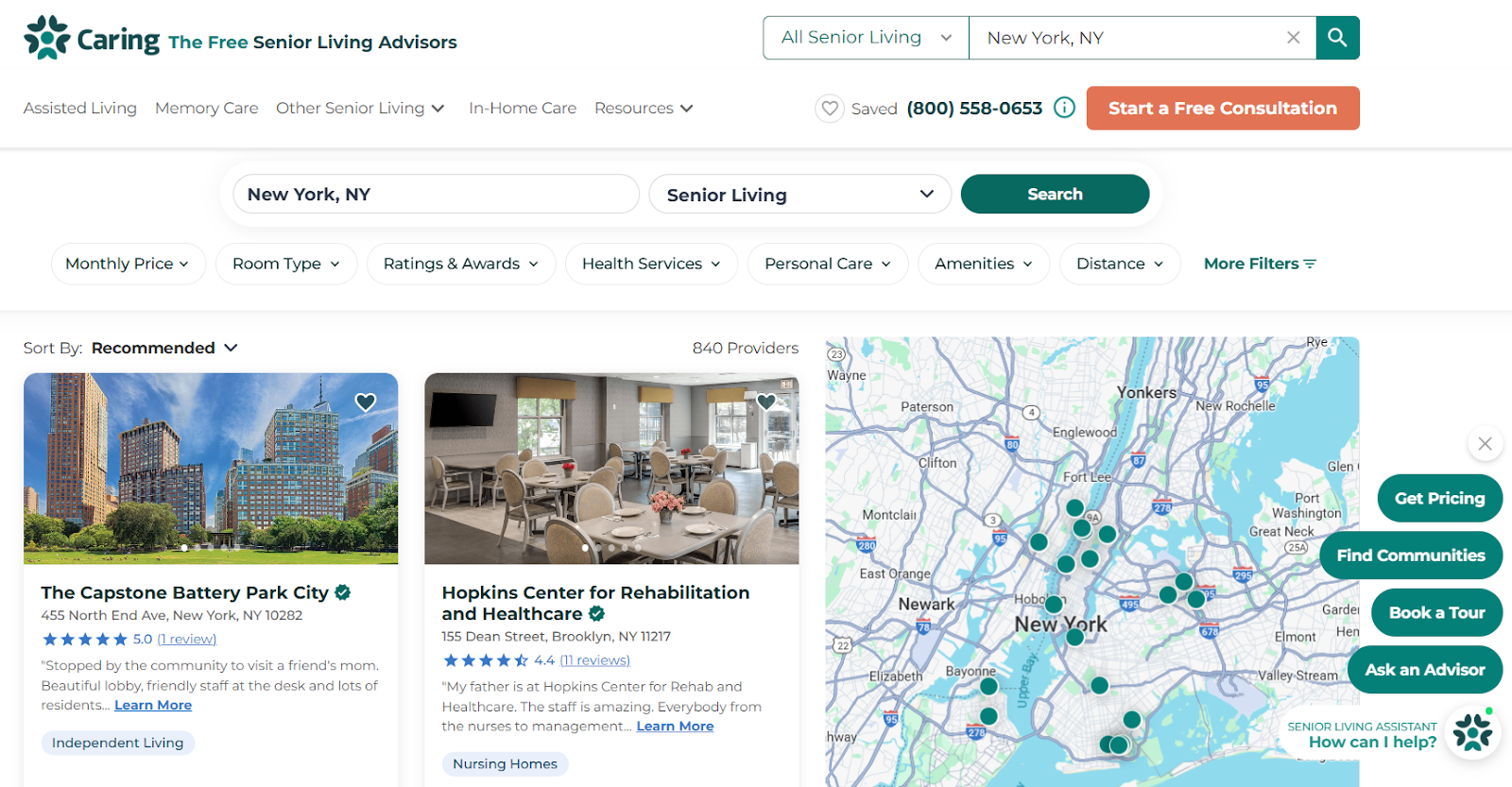Open The Capstone Battery Park City title
Image resolution: width=1512 pixels, height=787 pixels.
pyautogui.click(x=184, y=592)
